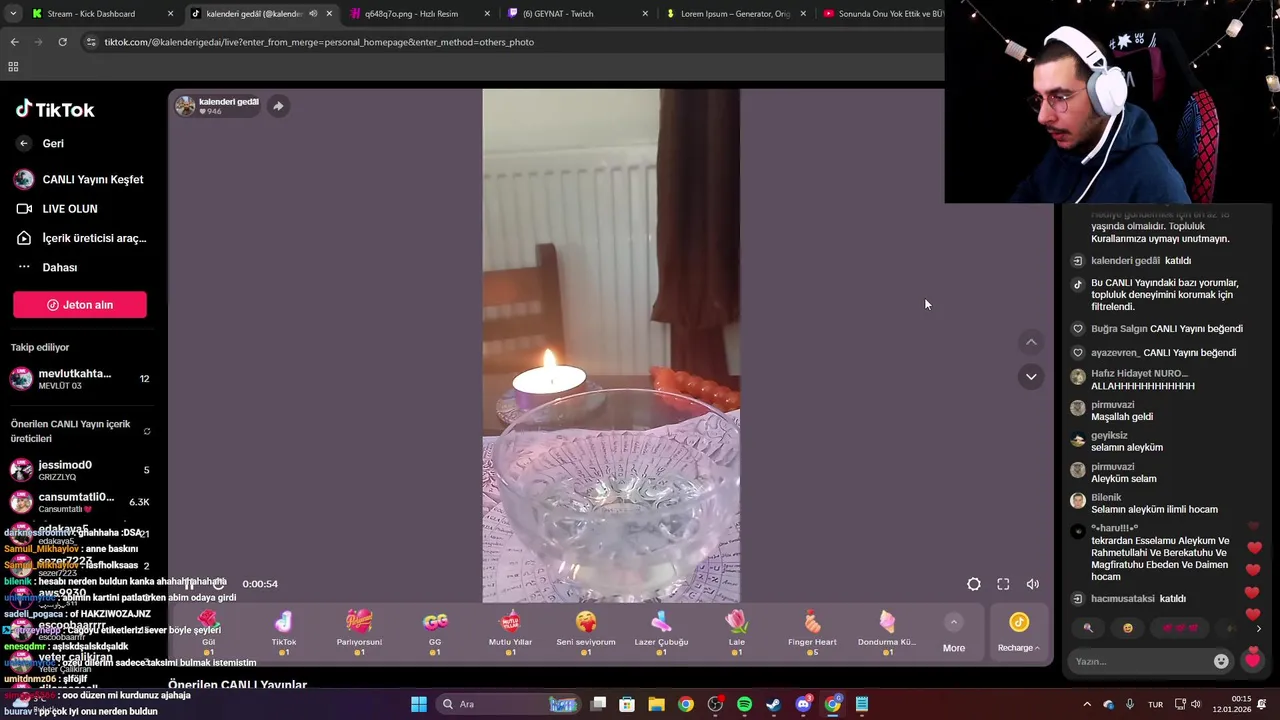The width and height of the screenshot is (1280, 720).
Task: Refresh suggested LIVE creators list
Action: 147,432
